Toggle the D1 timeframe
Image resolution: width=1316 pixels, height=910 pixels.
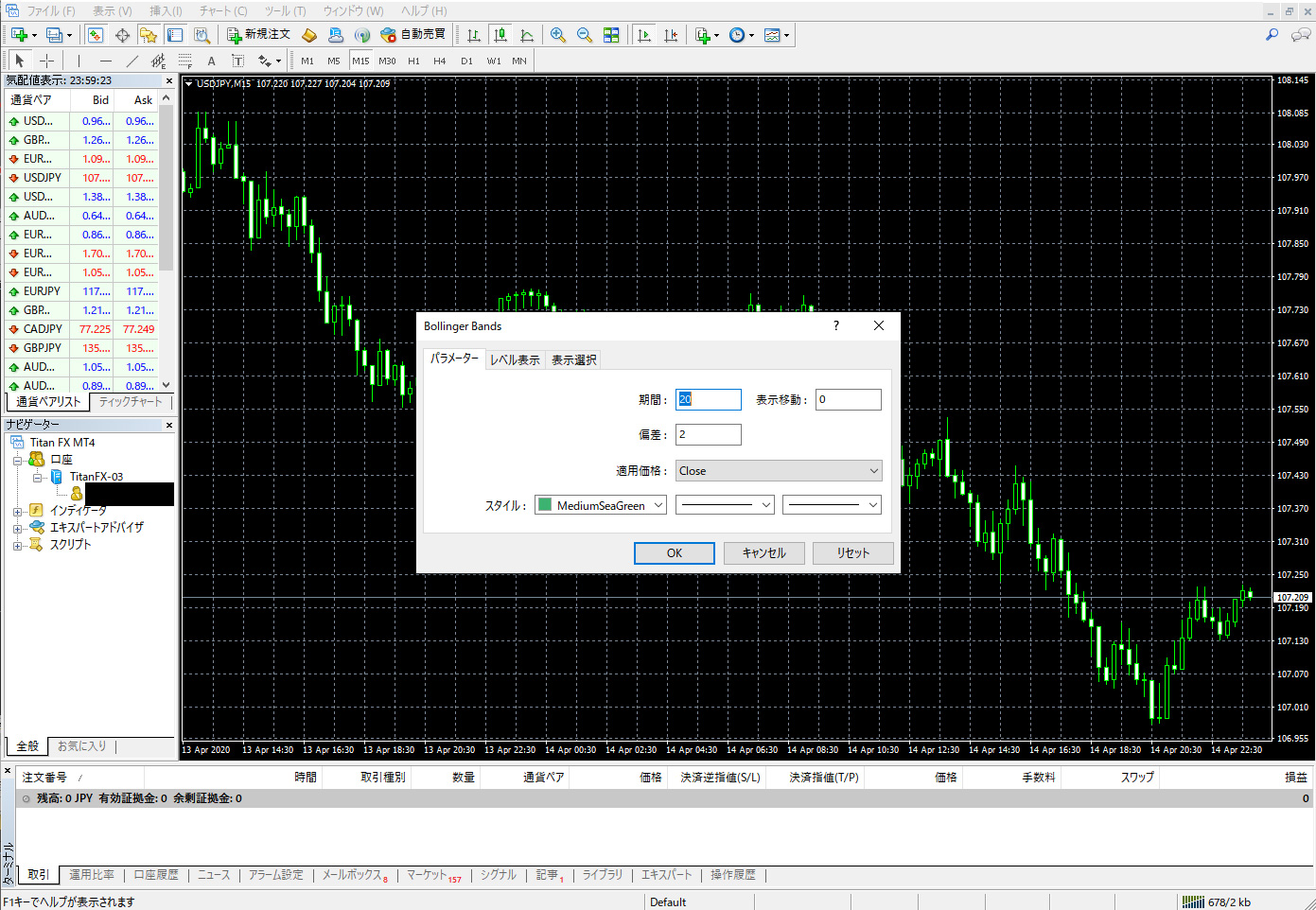[x=466, y=61]
